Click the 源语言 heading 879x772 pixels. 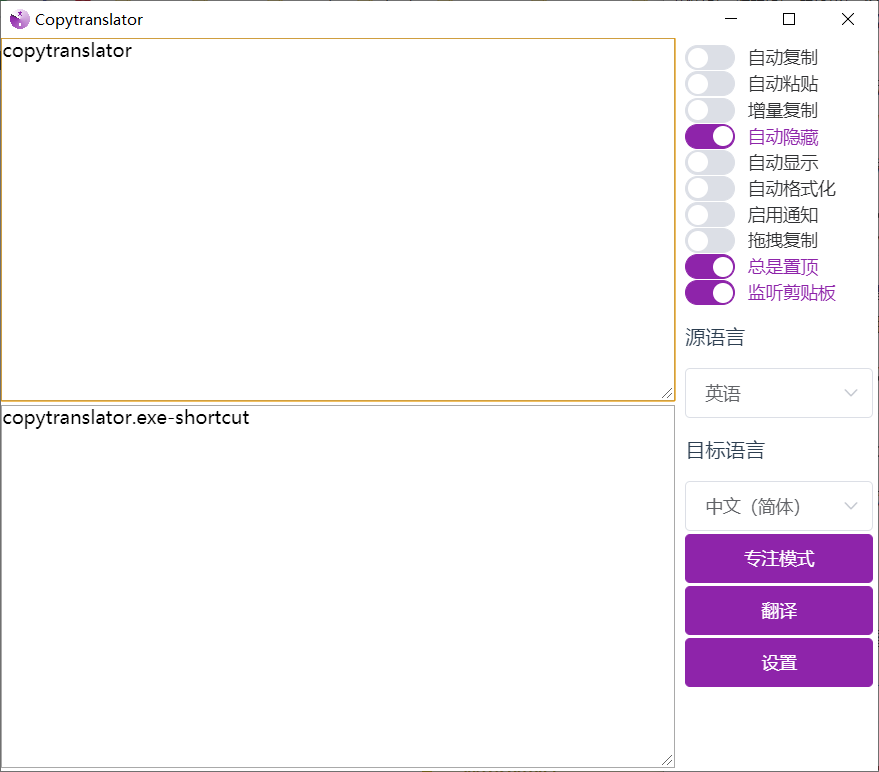click(715, 338)
